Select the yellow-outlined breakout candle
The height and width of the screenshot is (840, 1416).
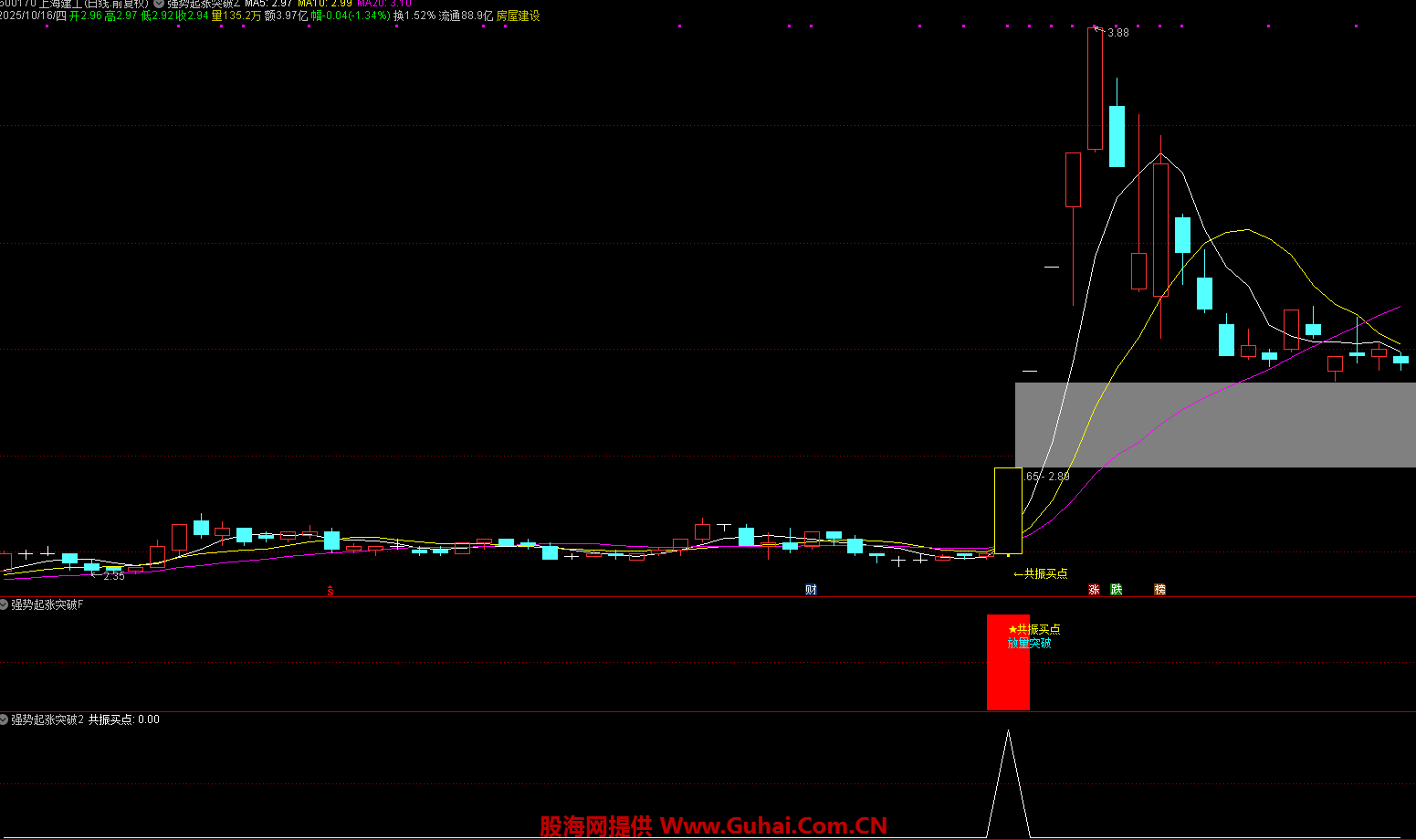click(1008, 509)
